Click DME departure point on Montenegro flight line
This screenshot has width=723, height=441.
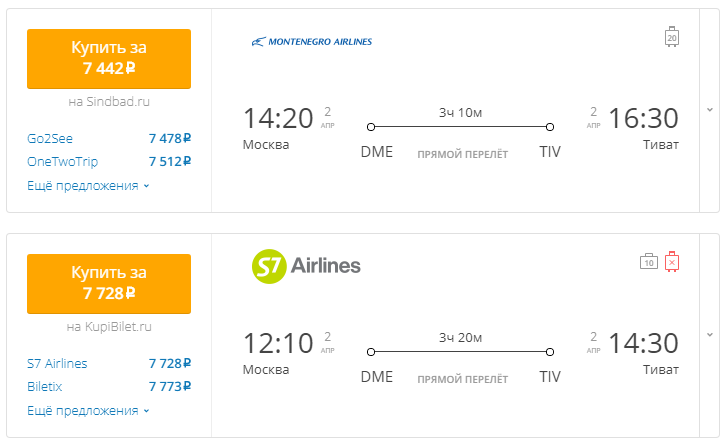coord(371,127)
